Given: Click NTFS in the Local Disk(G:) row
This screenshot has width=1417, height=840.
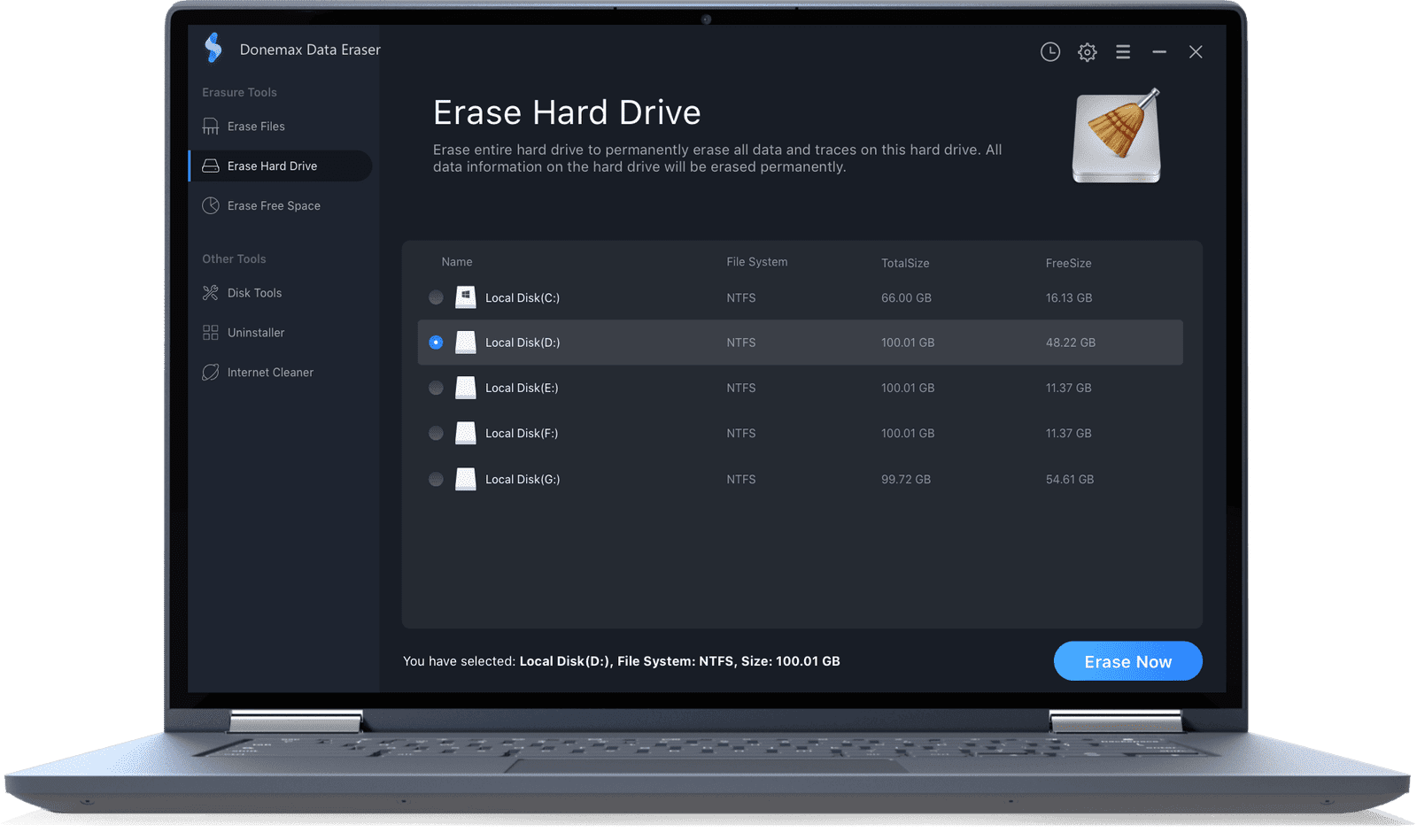Looking at the screenshot, I should [x=741, y=479].
